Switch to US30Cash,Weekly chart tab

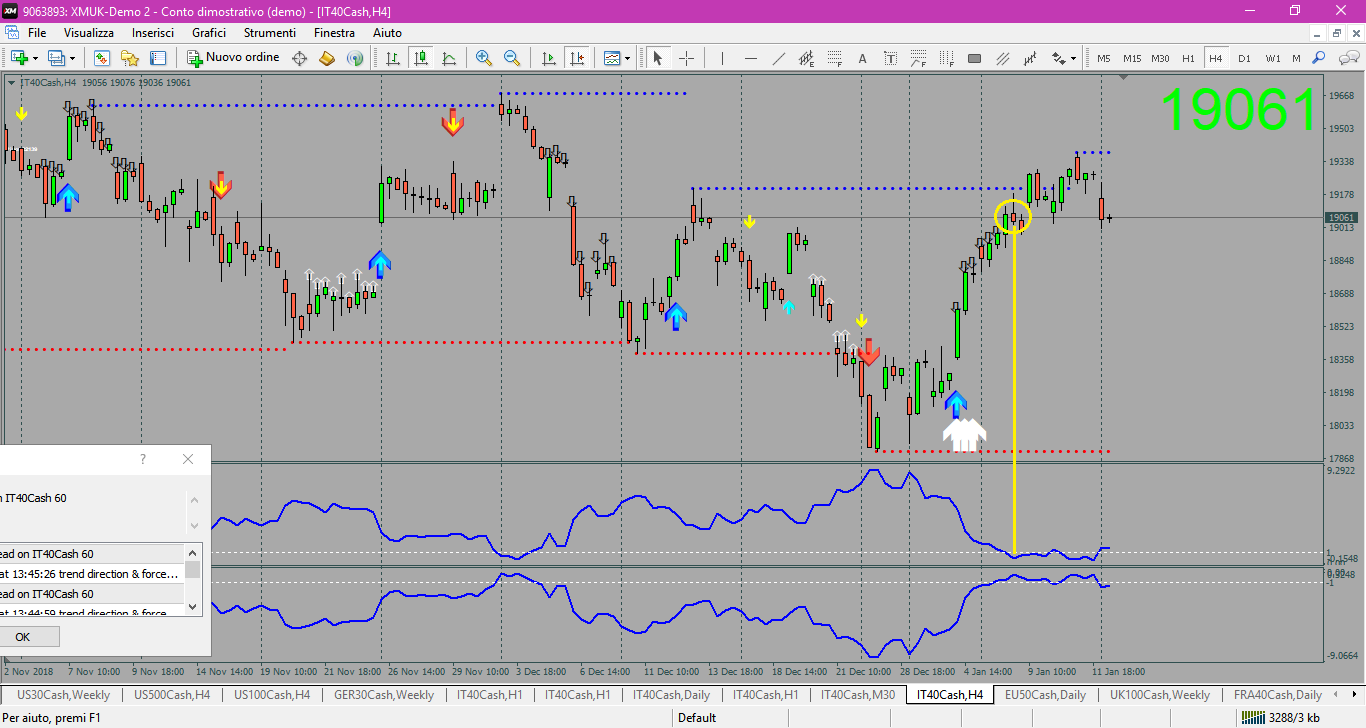click(63, 694)
